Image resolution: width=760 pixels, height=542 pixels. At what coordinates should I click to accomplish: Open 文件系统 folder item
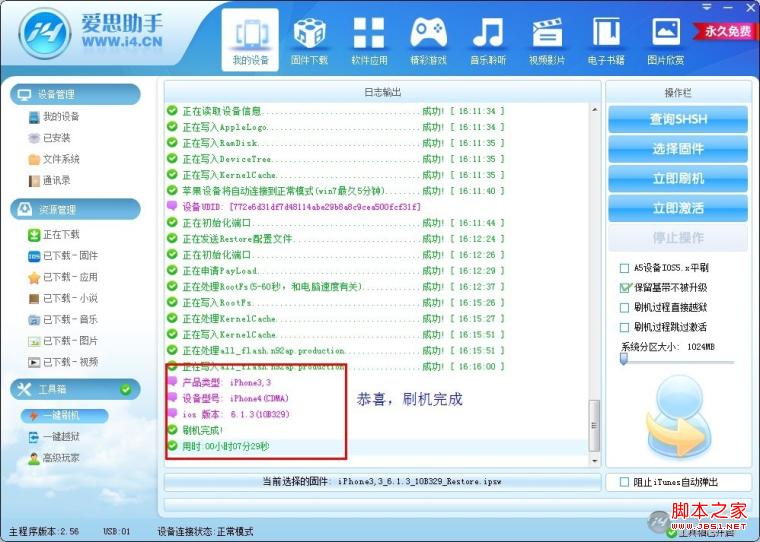click(x=54, y=159)
